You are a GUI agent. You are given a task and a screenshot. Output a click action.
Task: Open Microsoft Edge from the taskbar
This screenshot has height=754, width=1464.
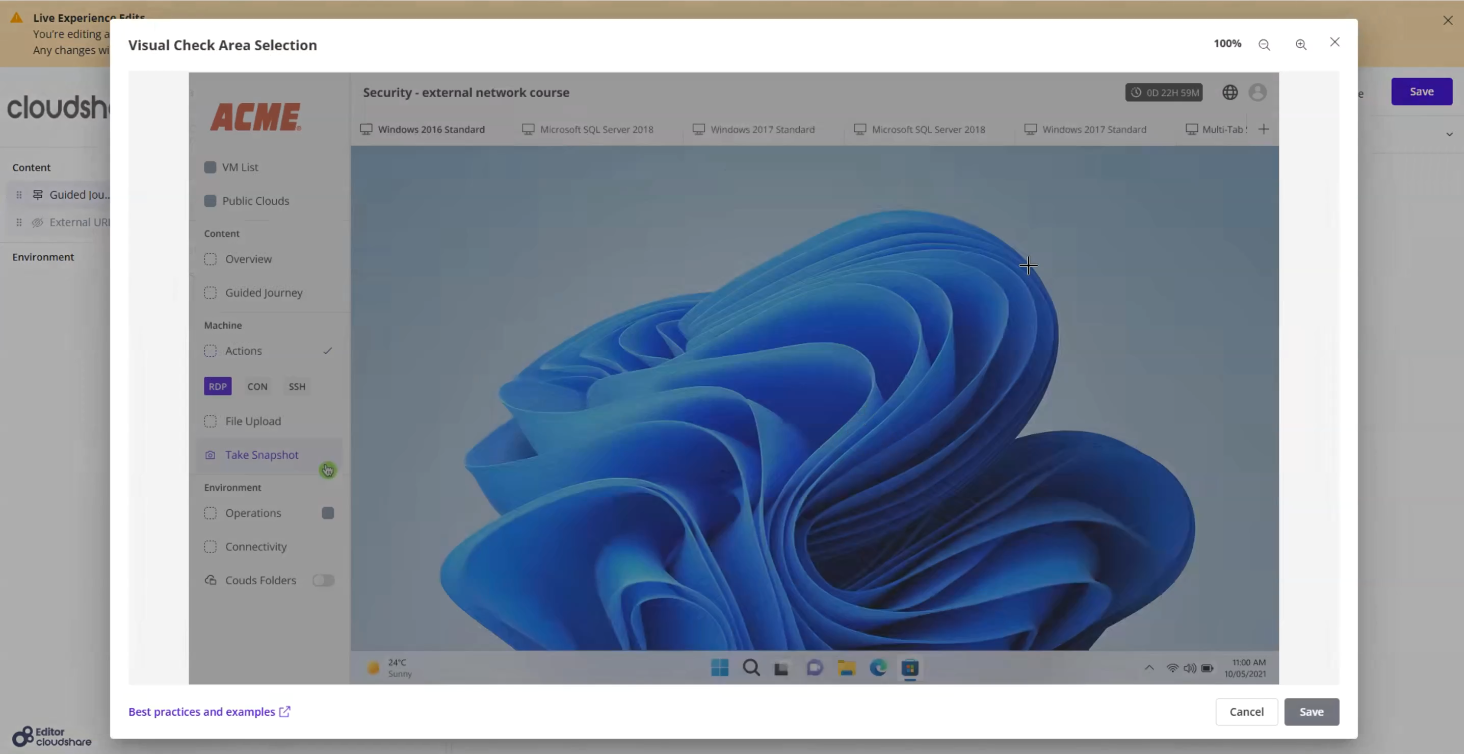coord(878,668)
